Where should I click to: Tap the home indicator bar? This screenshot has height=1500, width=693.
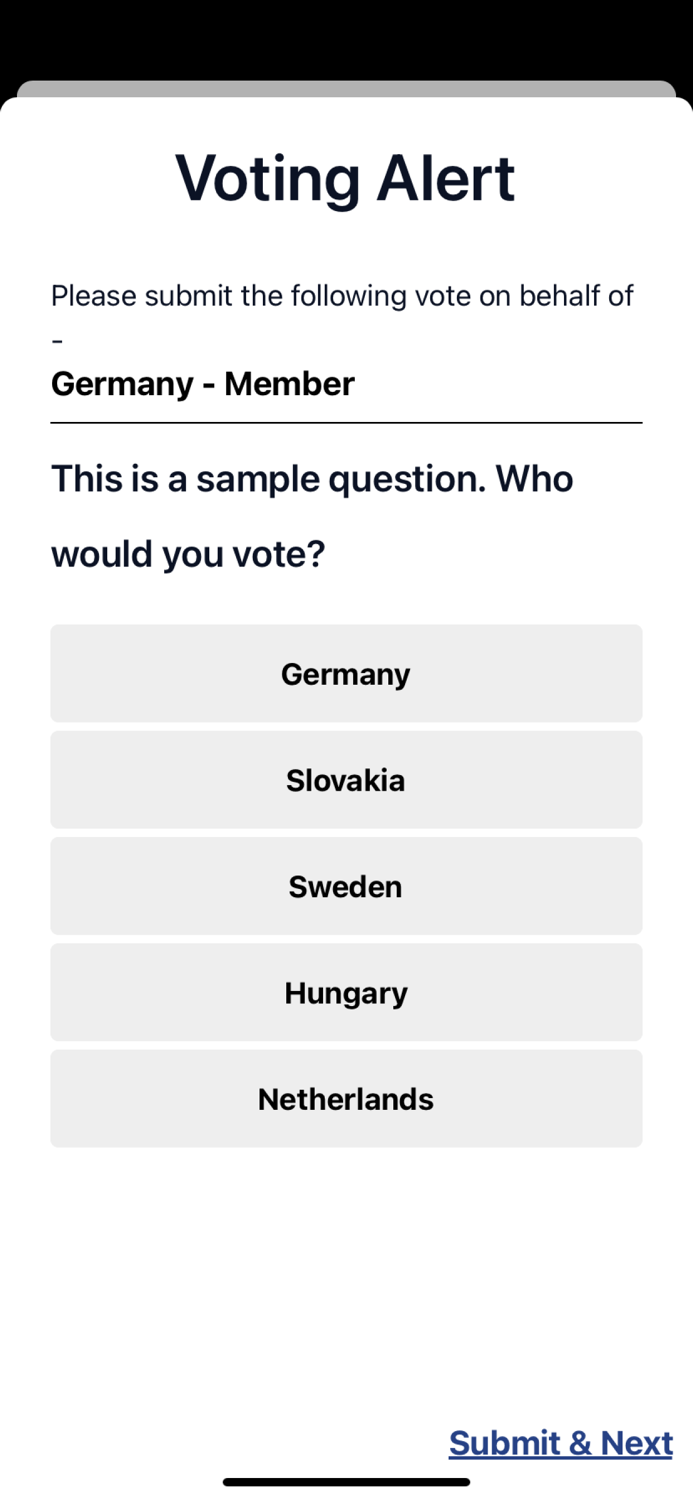[346, 1482]
